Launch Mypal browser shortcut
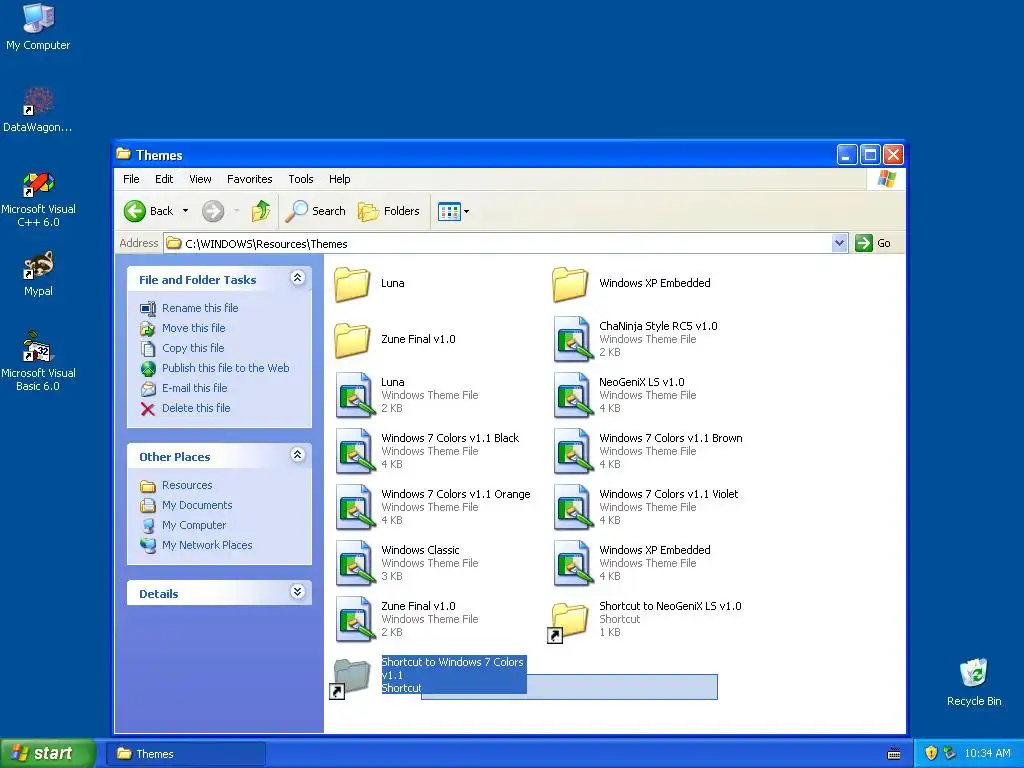 (38, 274)
